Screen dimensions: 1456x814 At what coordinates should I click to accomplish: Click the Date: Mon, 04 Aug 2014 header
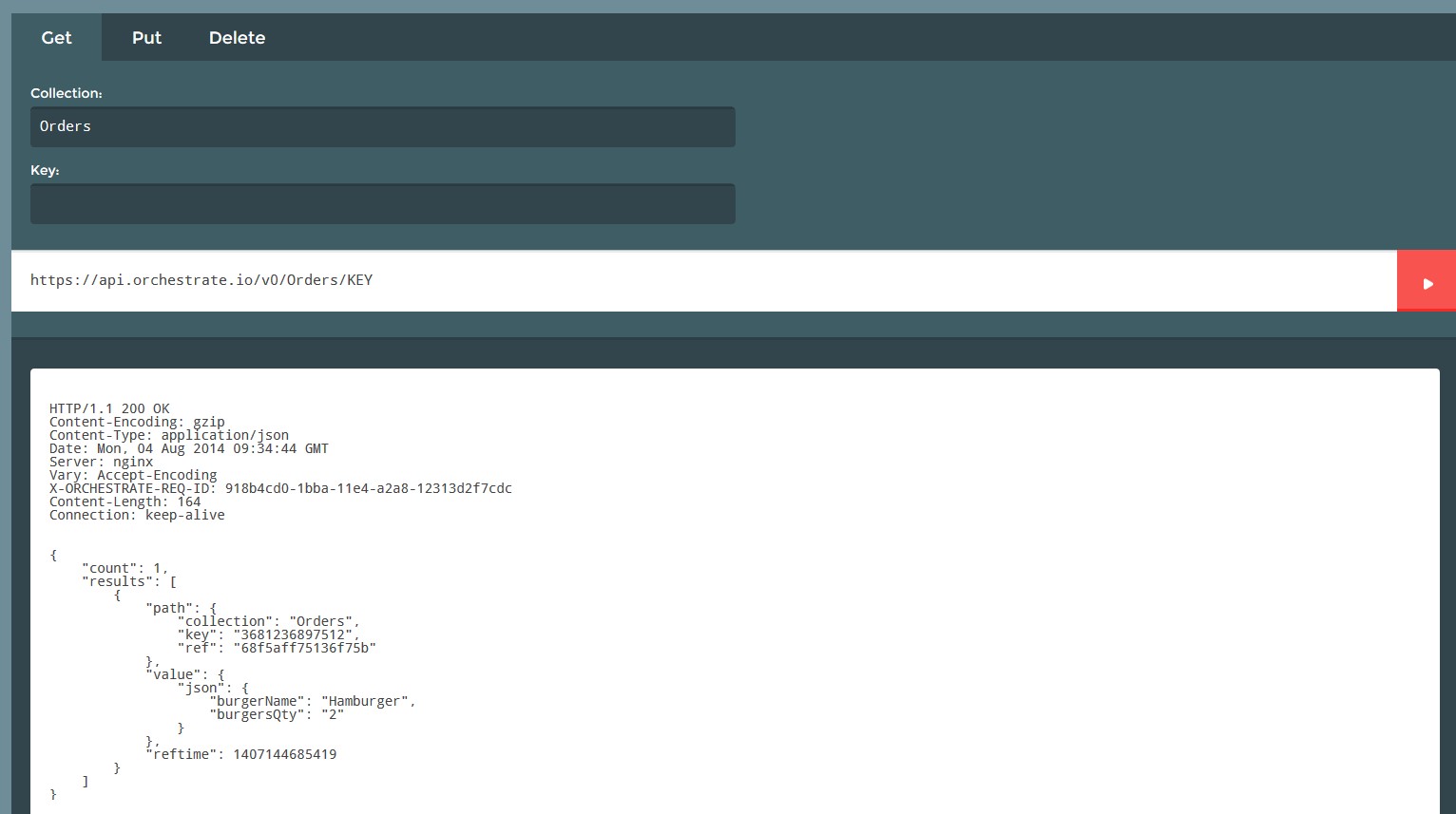coord(189,448)
